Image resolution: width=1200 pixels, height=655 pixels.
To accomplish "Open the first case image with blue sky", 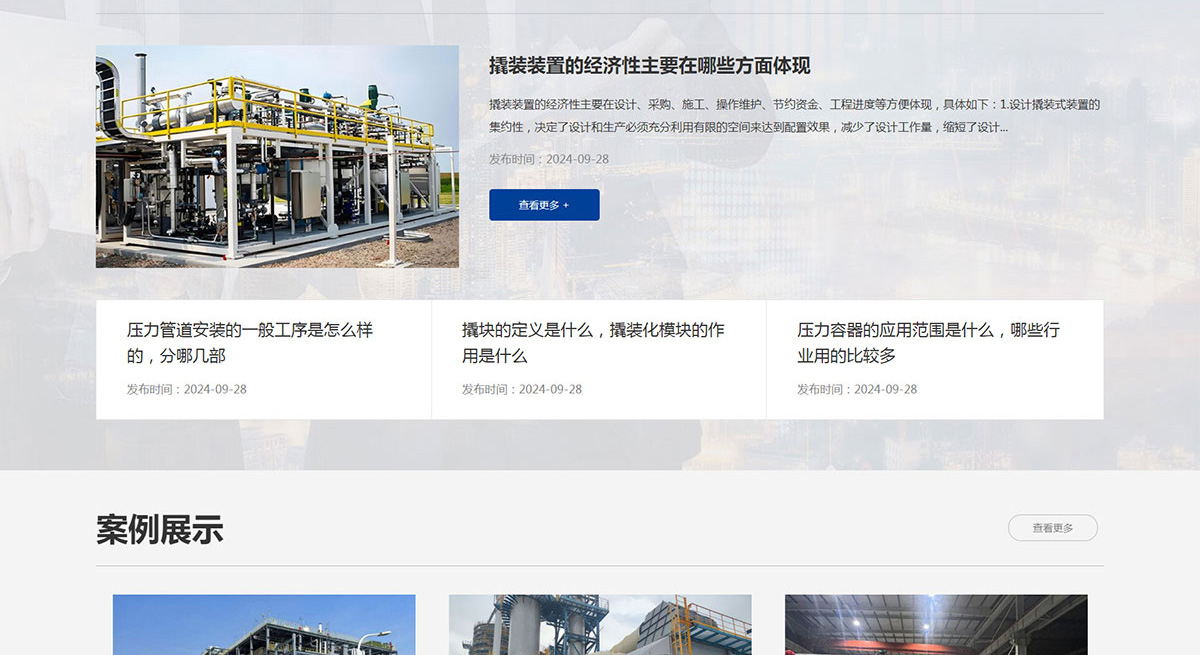I will click(x=264, y=625).
